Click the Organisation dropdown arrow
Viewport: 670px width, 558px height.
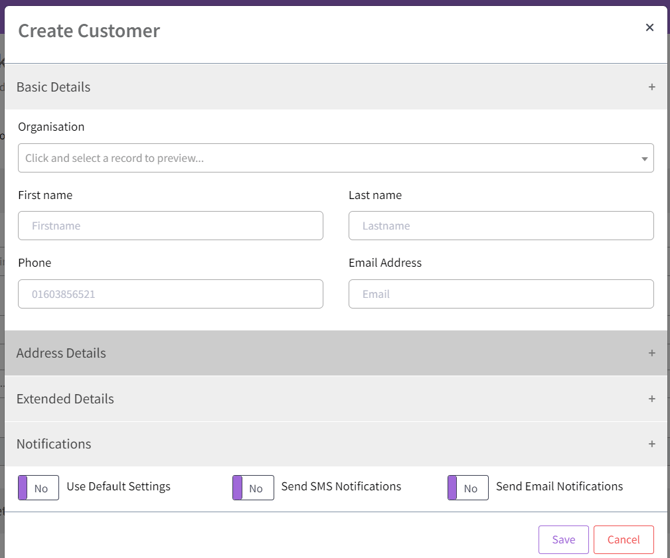644,159
